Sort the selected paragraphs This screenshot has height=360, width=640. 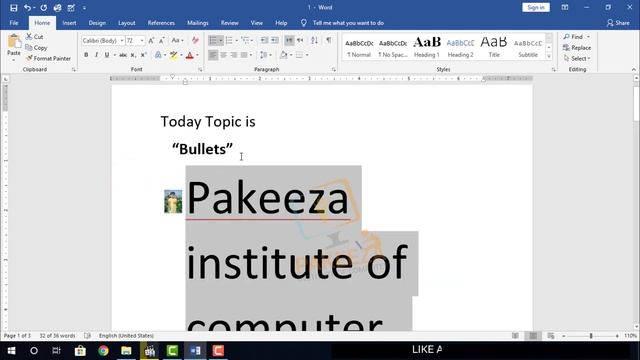(314, 40)
